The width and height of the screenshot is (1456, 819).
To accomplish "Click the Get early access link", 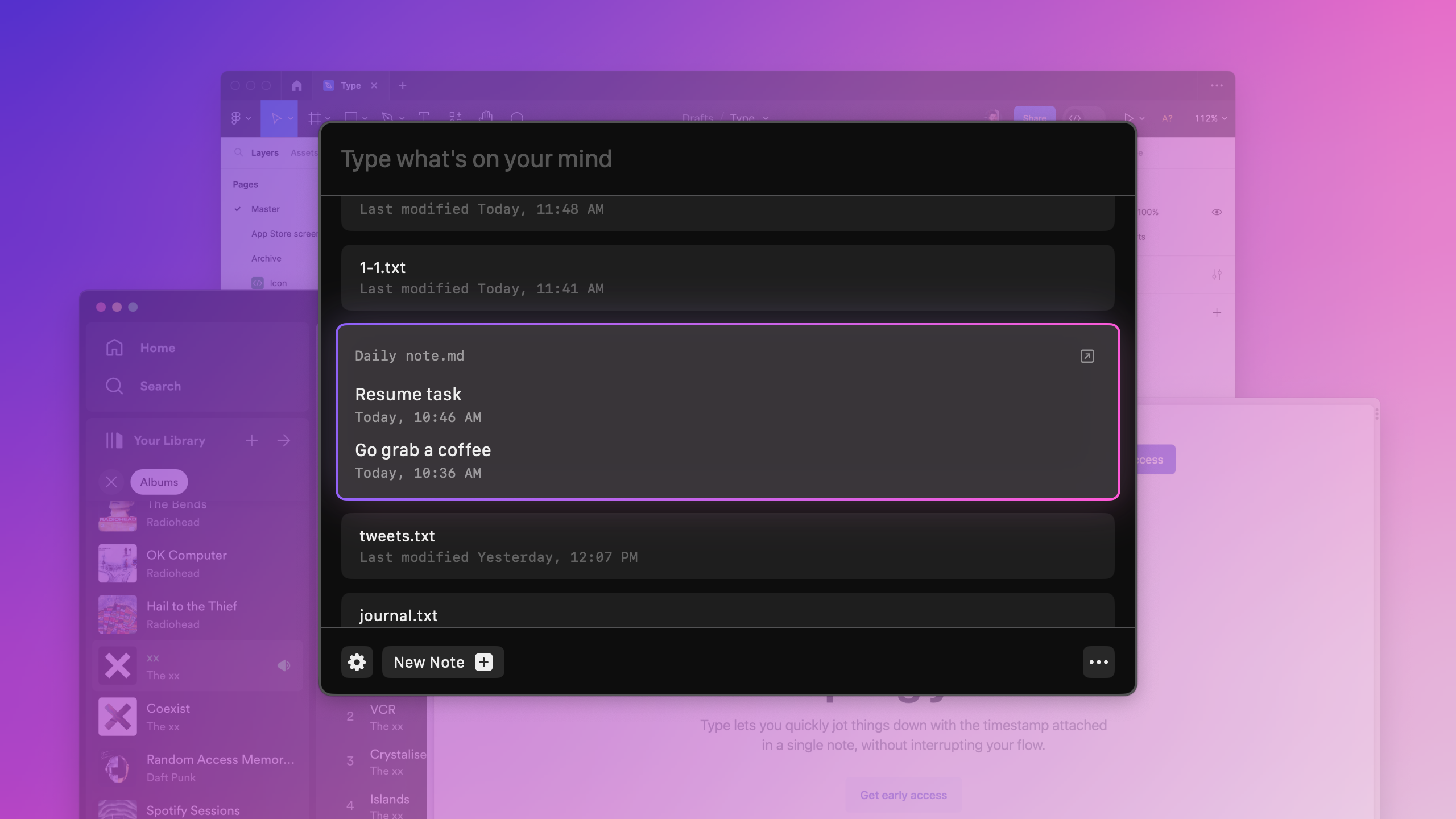I will pos(903,794).
